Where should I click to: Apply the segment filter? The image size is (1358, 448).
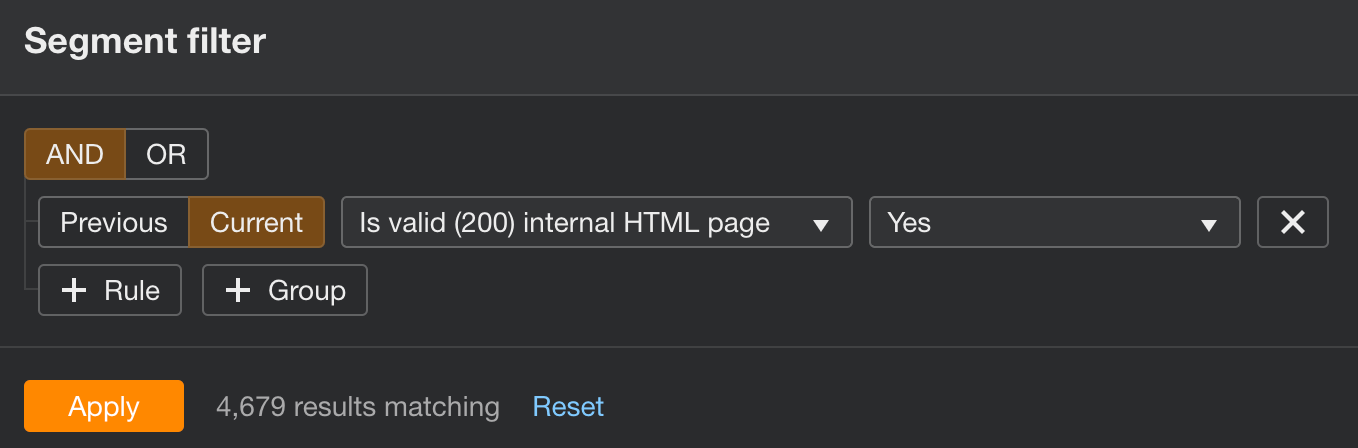point(104,406)
